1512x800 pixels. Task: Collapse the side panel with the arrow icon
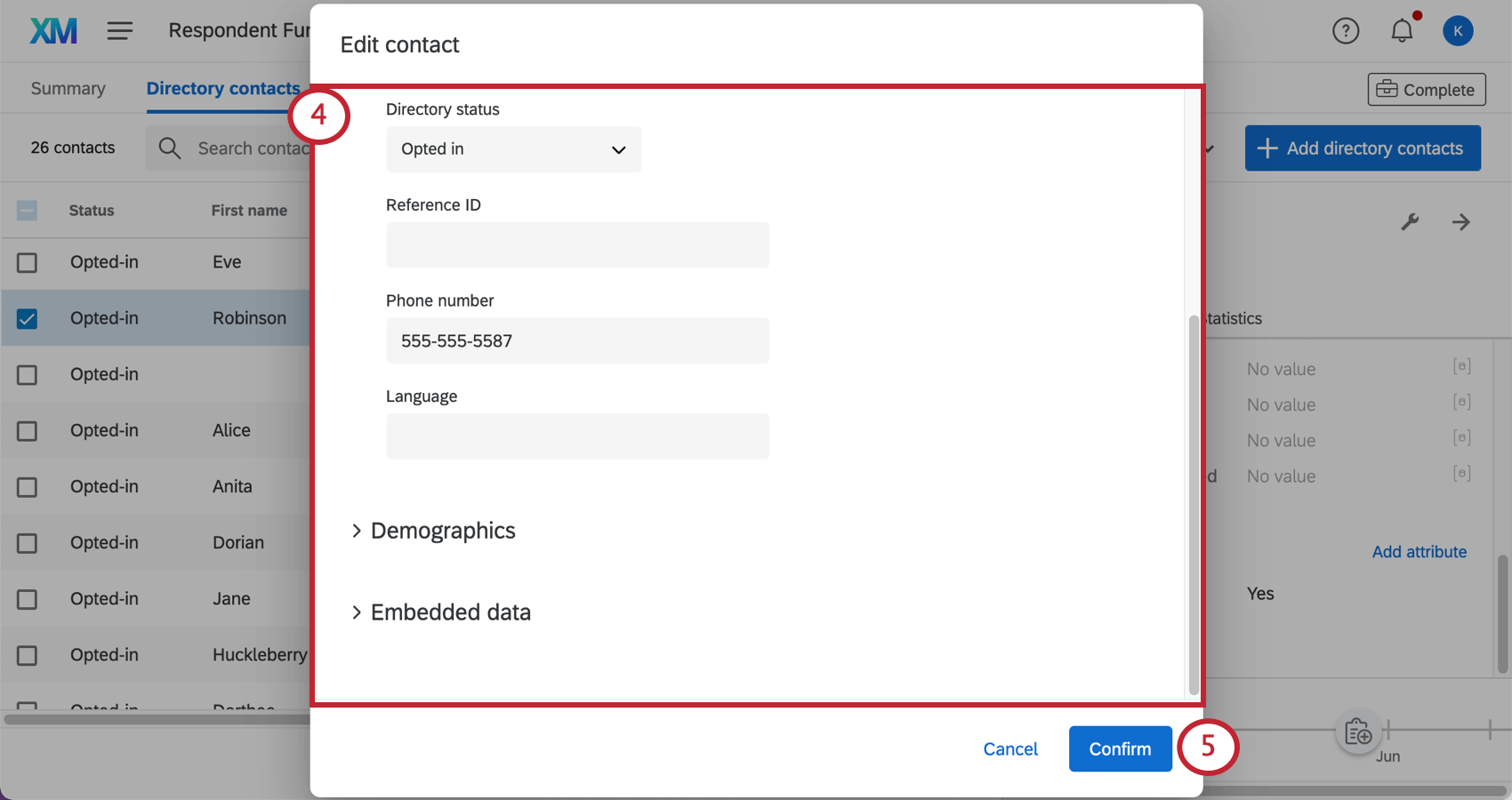click(1461, 222)
